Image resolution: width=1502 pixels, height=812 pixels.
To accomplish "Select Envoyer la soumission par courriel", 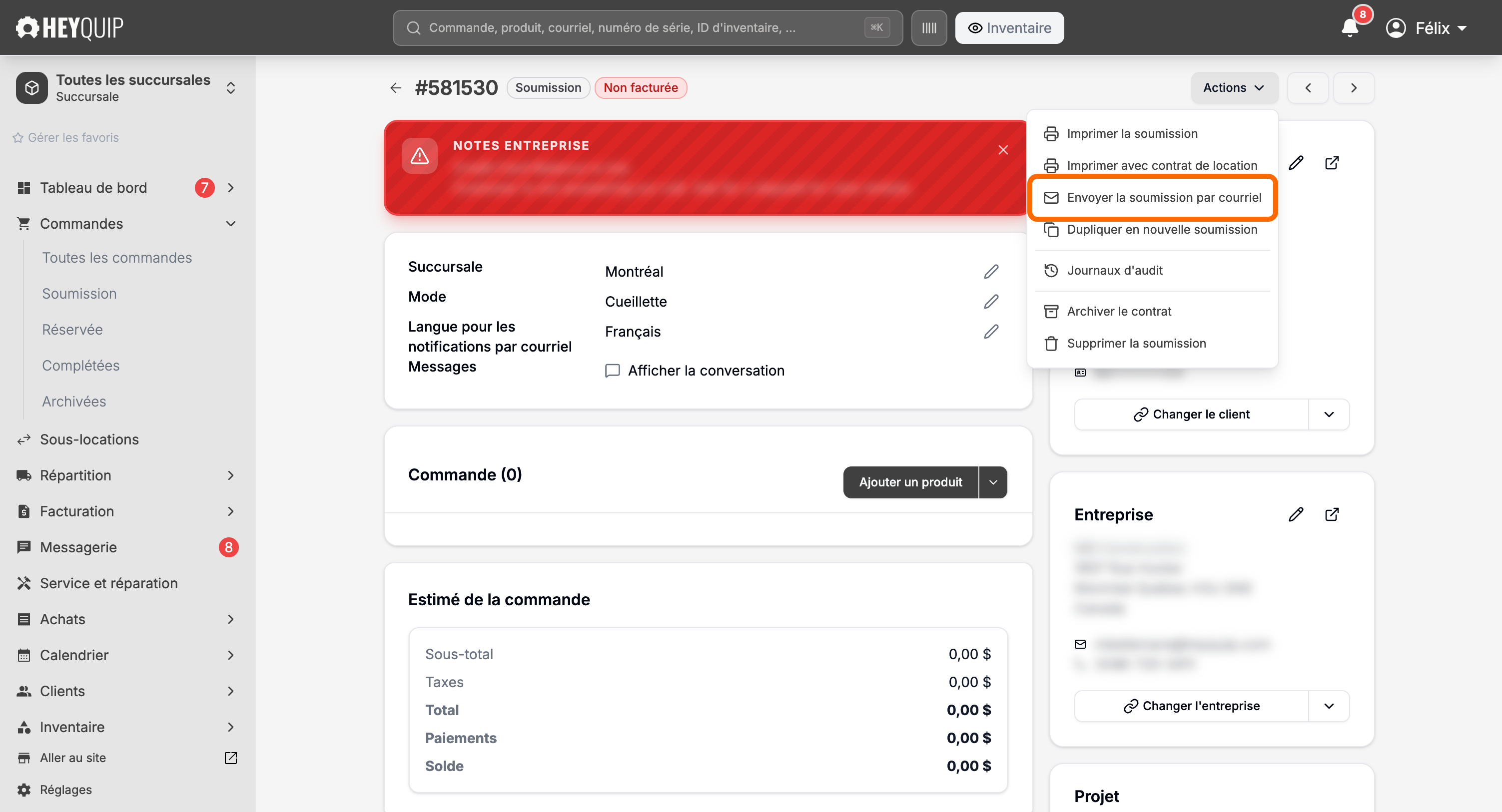I will click(x=1153, y=198).
